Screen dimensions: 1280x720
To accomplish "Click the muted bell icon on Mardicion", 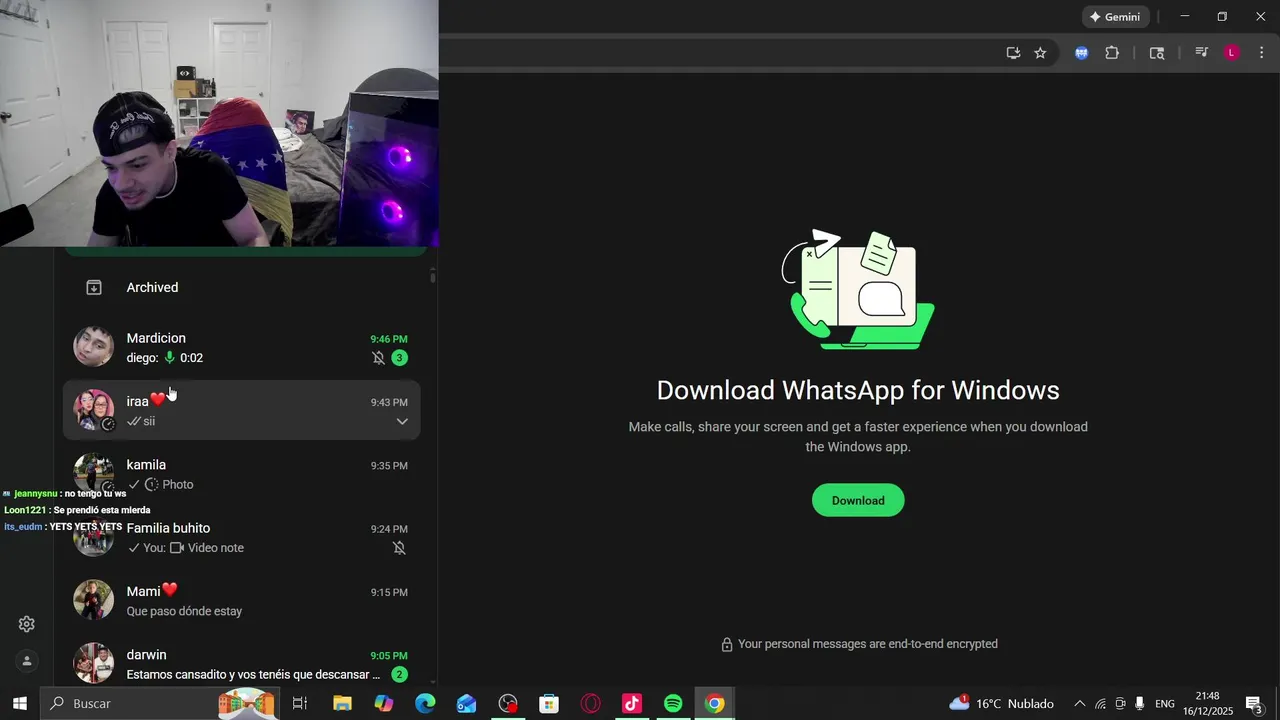I will [x=378, y=358].
